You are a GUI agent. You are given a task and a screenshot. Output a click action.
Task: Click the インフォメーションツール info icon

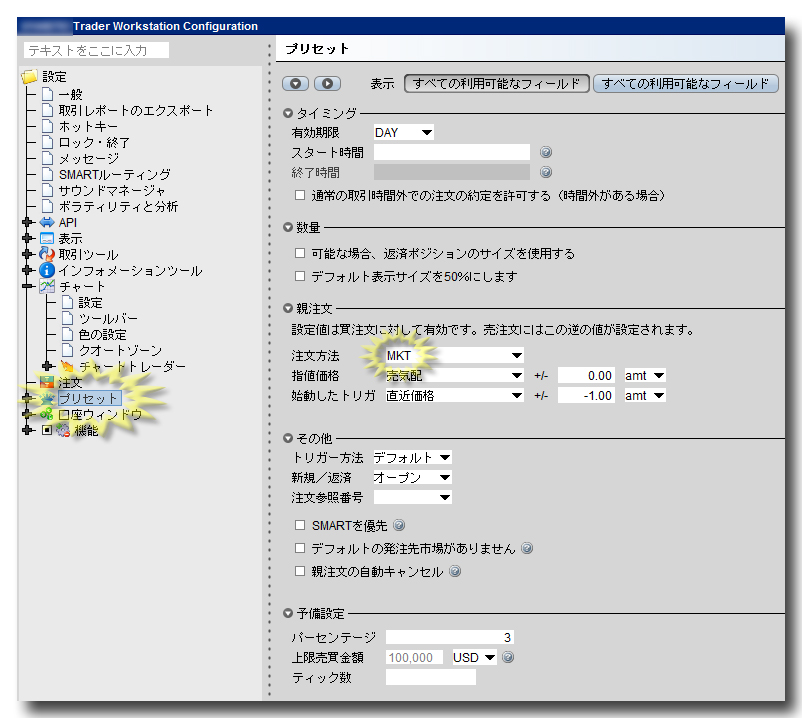(x=47, y=270)
